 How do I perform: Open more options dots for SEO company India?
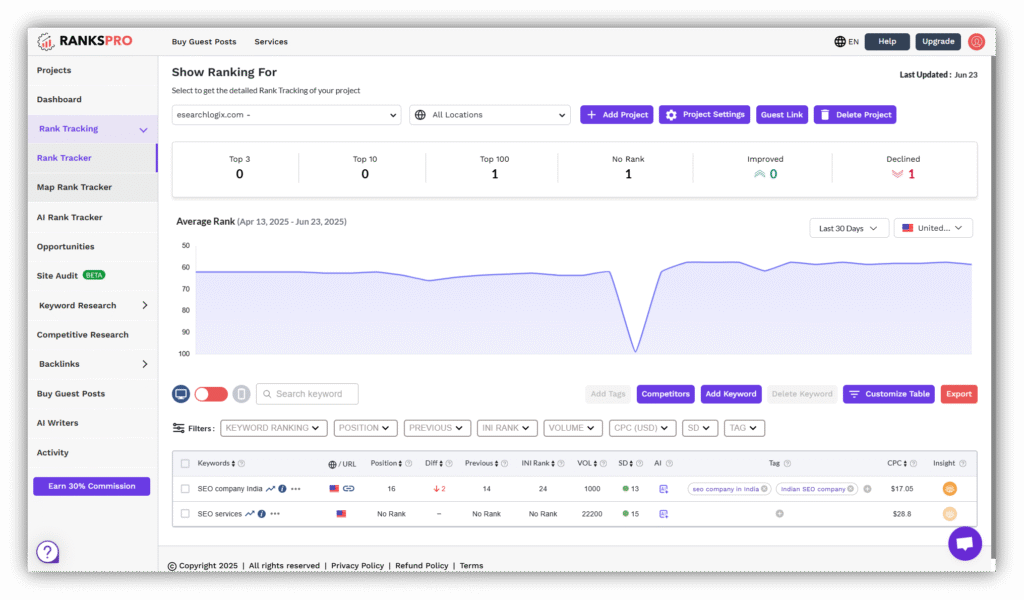point(296,488)
